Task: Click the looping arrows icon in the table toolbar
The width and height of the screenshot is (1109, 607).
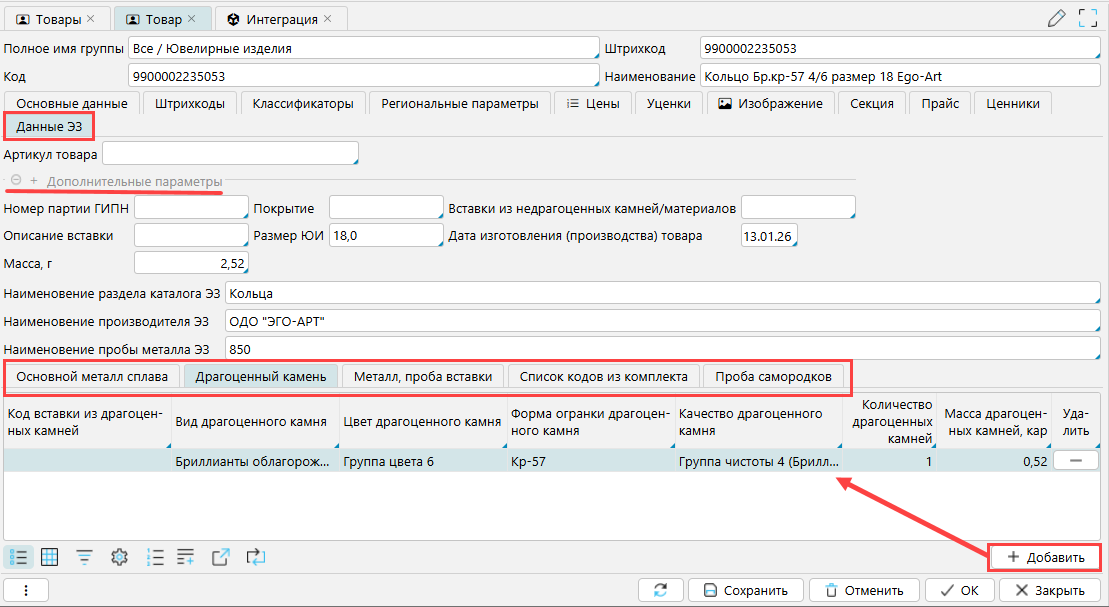Action: pyautogui.click(x=255, y=557)
